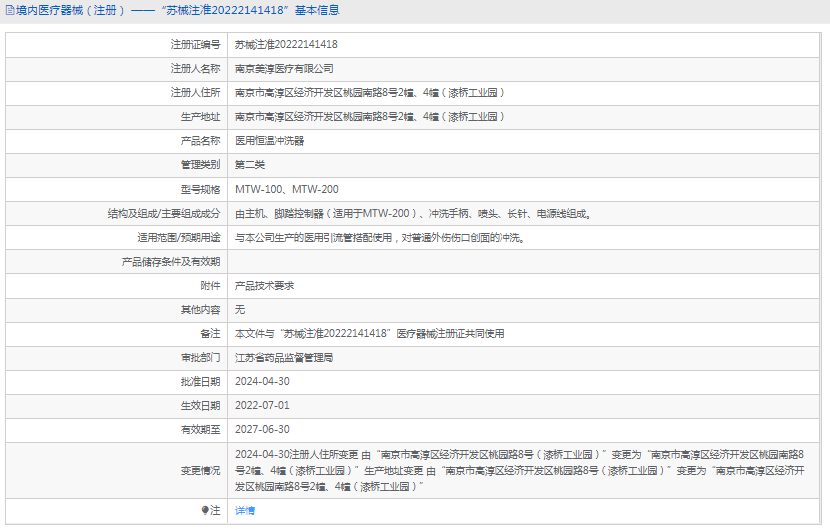
Task: Click the 有效期至 label
Action: [x=200, y=429]
